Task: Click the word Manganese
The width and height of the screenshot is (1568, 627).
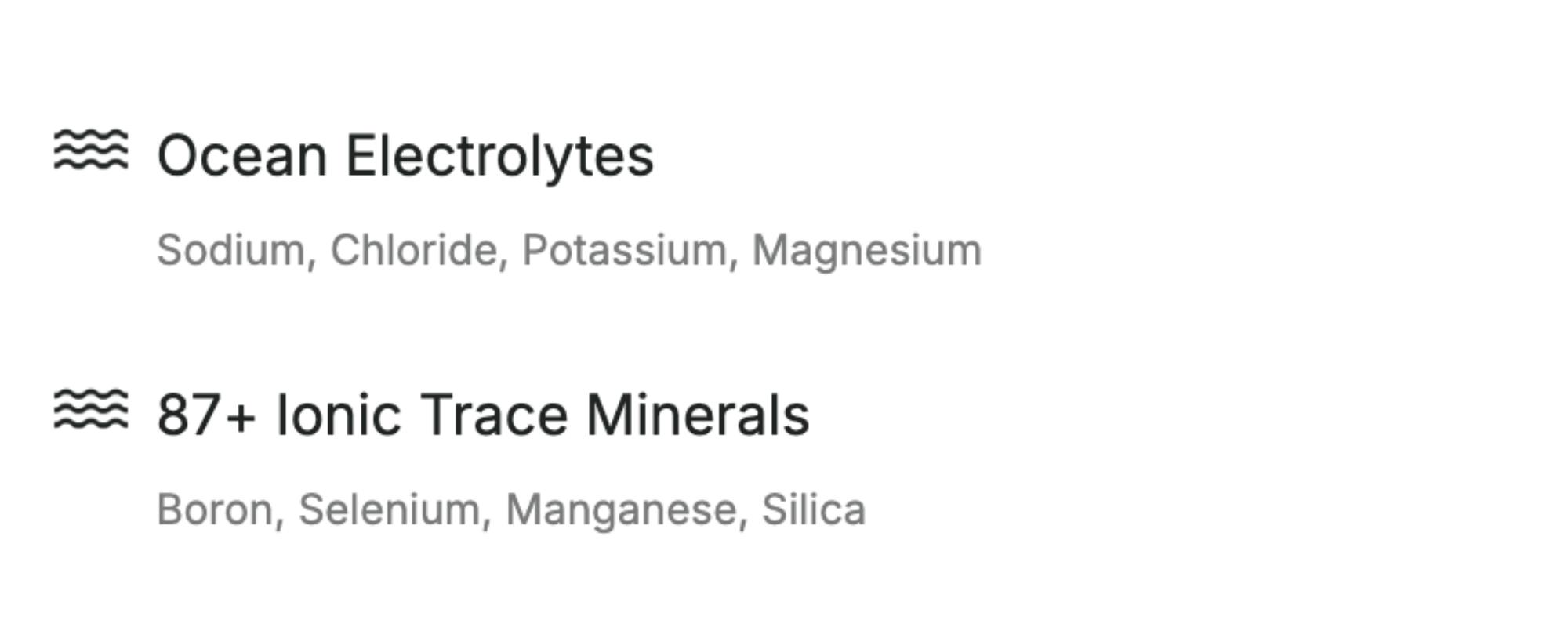Action: click(621, 509)
